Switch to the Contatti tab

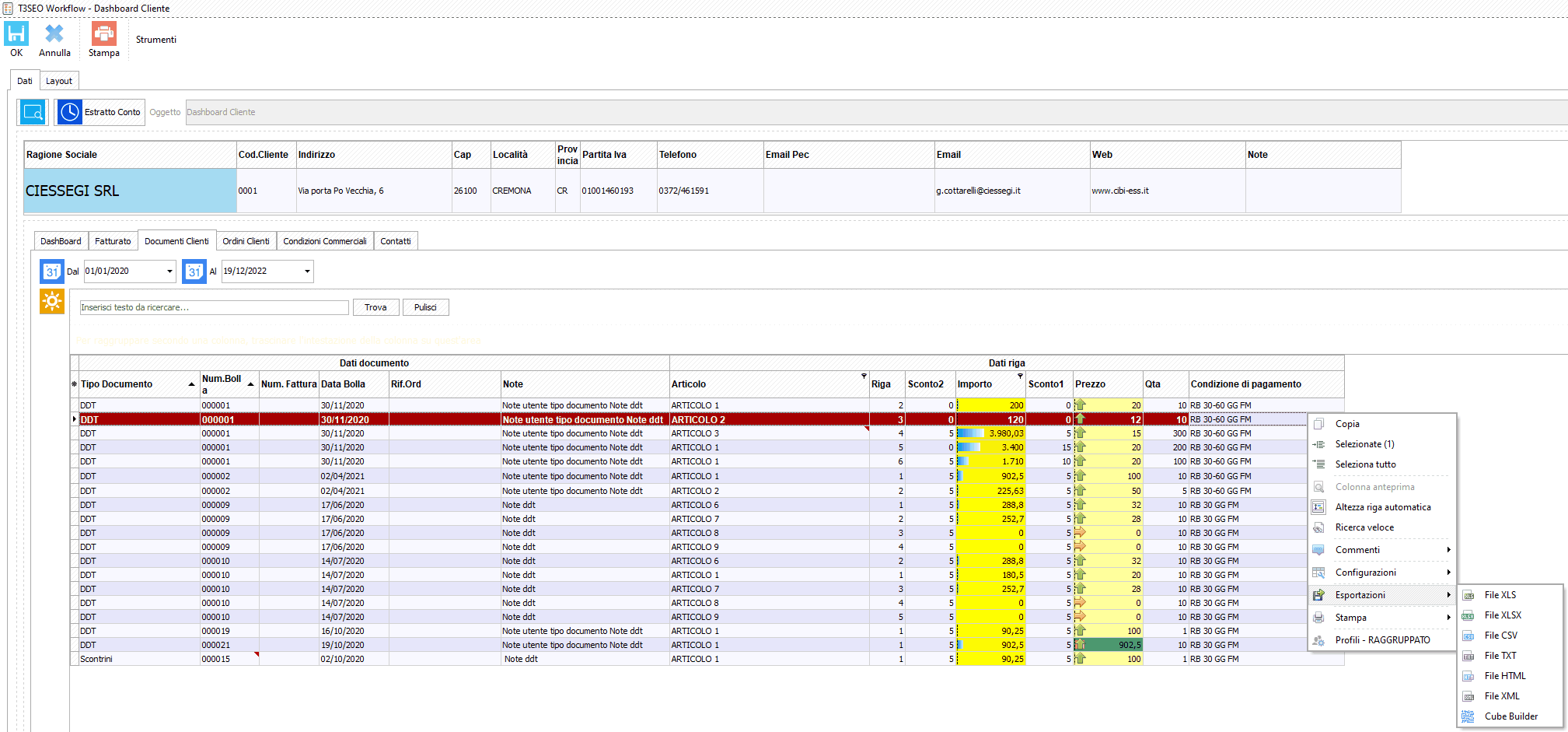(396, 241)
